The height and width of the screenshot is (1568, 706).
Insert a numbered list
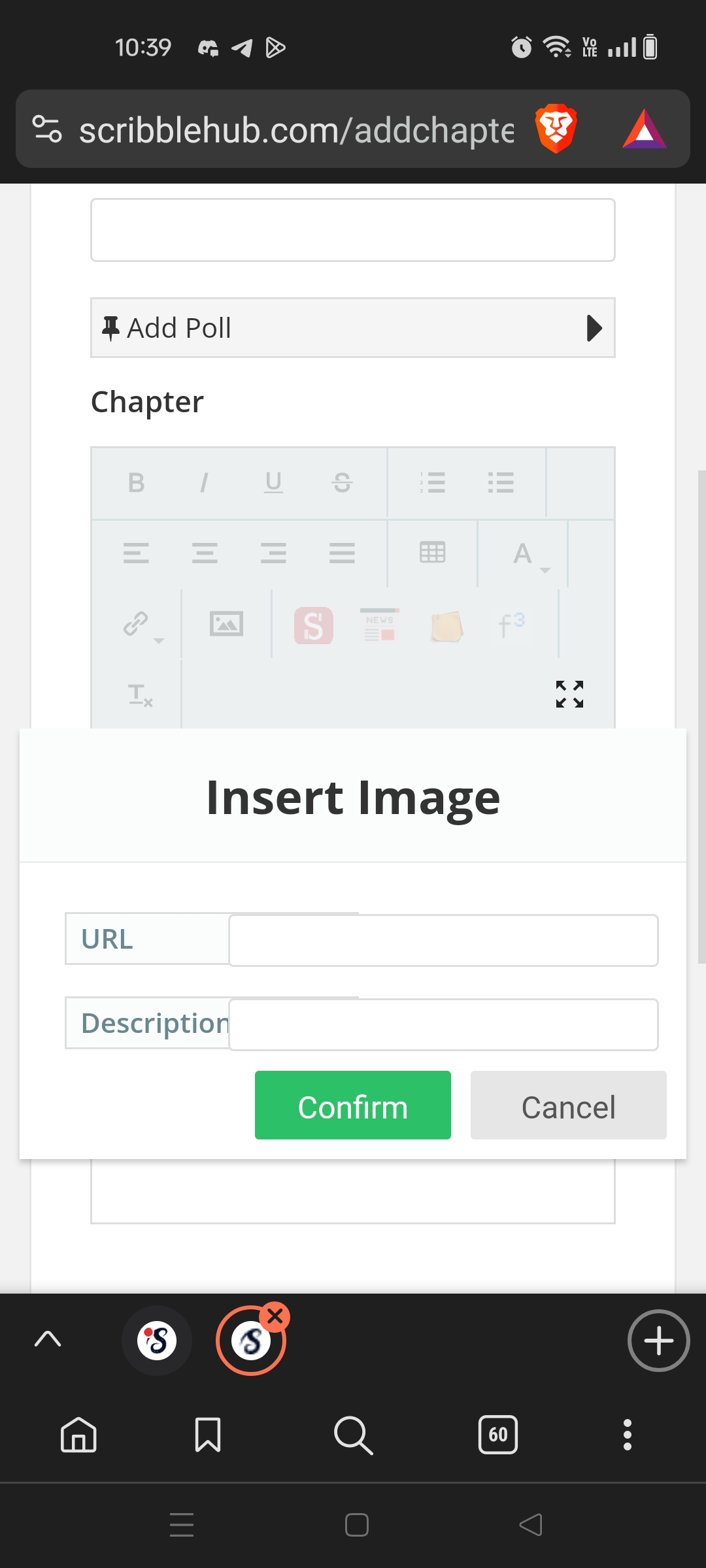click(x=433, y=483)
